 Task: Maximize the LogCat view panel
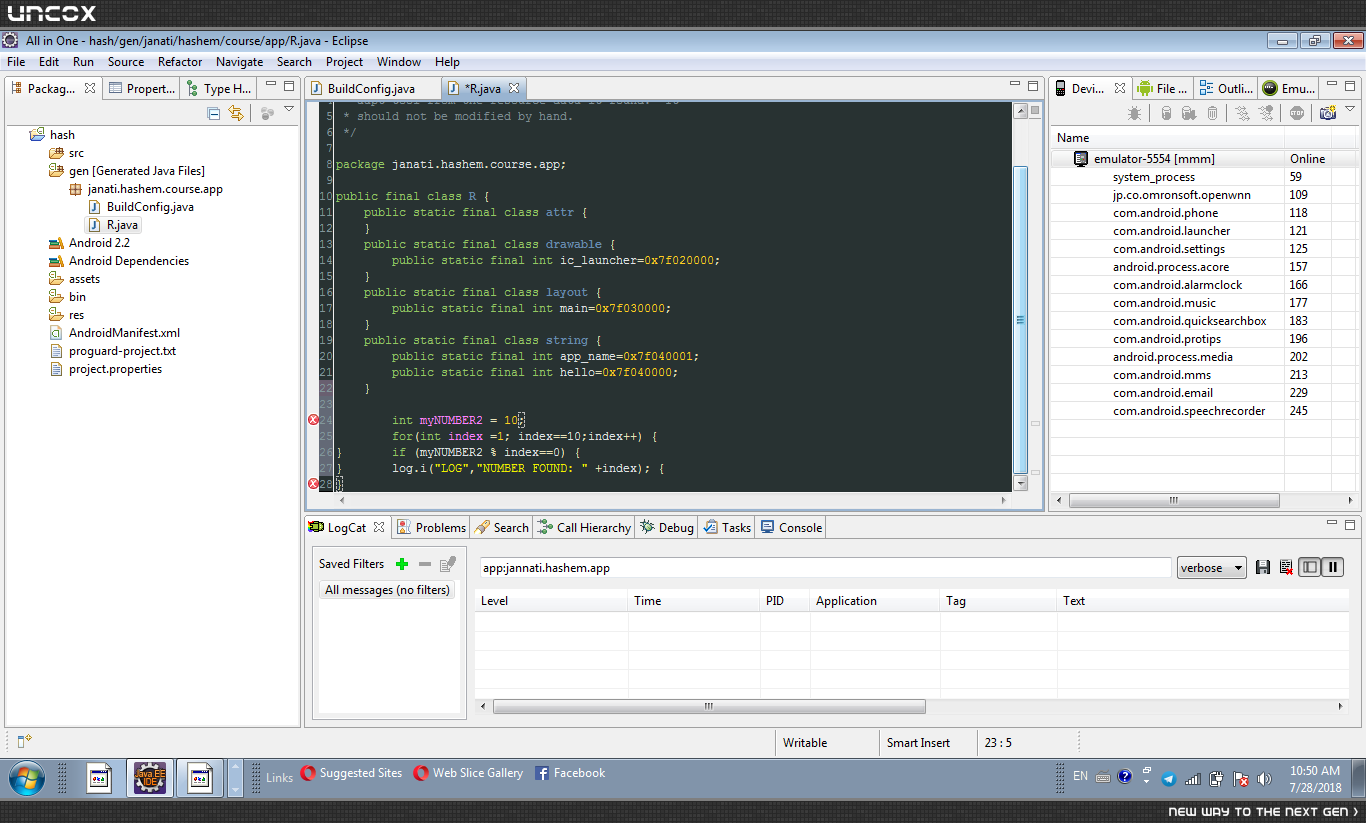click(1350, 524)
